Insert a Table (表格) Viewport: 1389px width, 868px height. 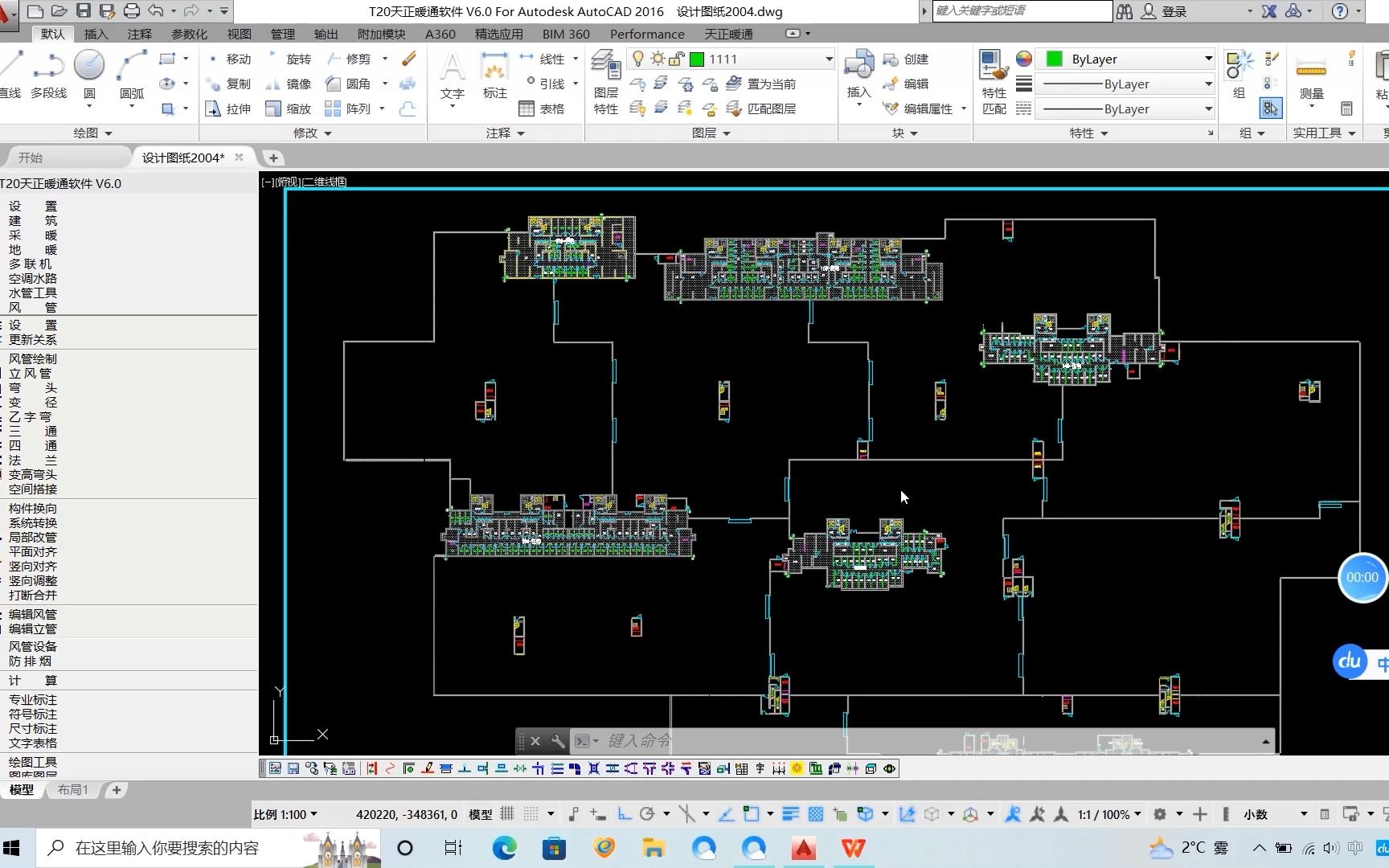542,108
